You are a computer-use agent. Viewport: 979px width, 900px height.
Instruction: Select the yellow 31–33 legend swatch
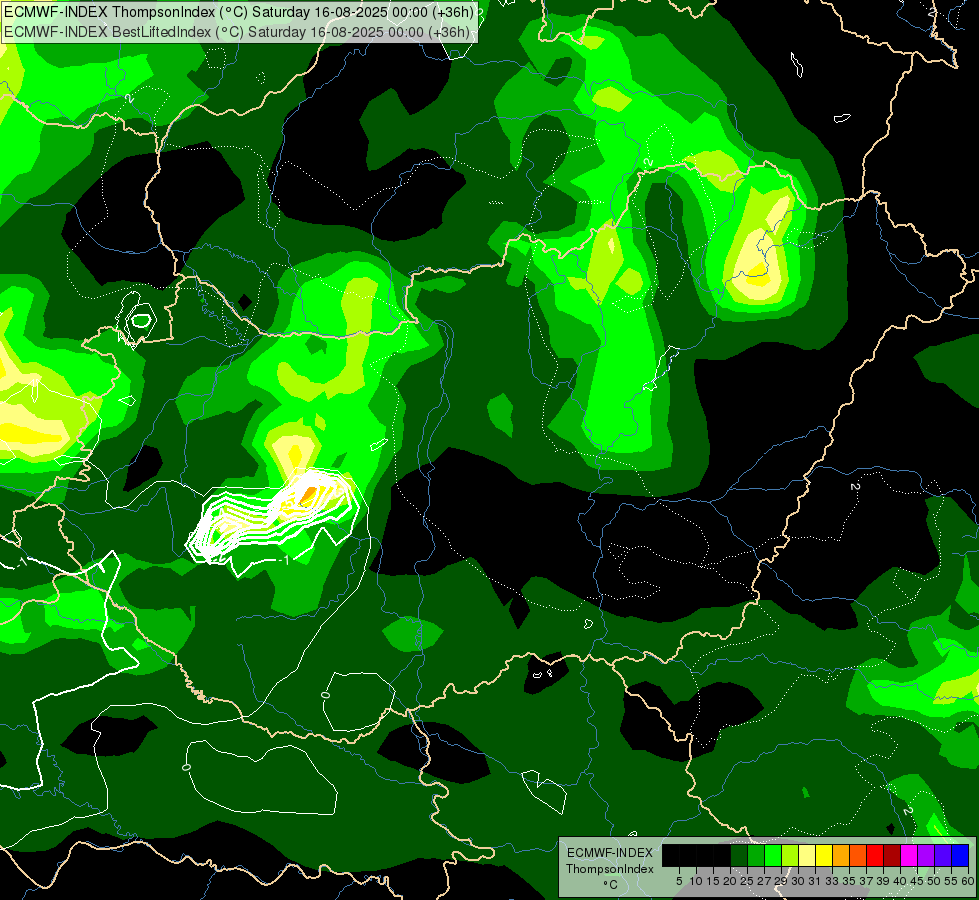pos(824,855)
